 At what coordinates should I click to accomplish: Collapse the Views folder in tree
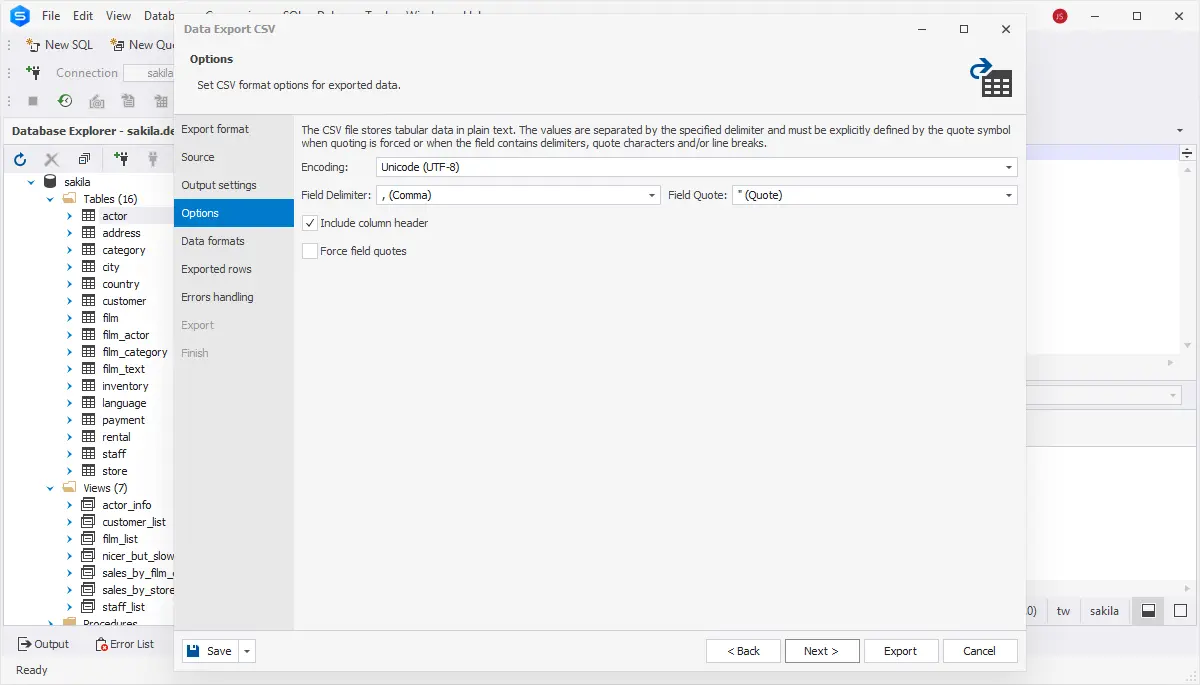pos(50,488)
